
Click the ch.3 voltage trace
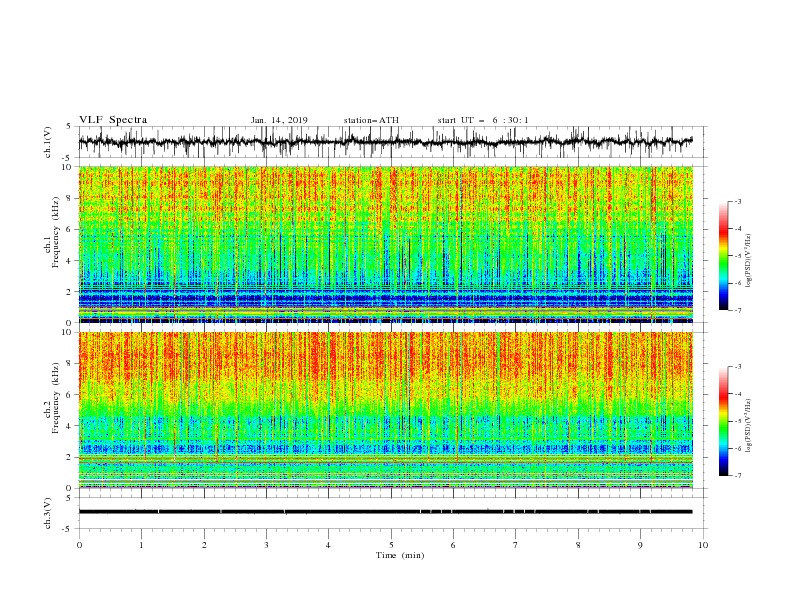[x=385, y=512]
